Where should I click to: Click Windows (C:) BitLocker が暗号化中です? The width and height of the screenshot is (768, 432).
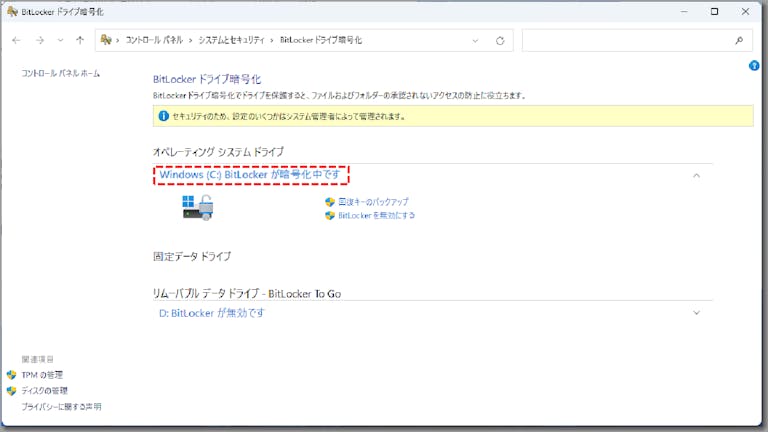(x=250, y=175)
